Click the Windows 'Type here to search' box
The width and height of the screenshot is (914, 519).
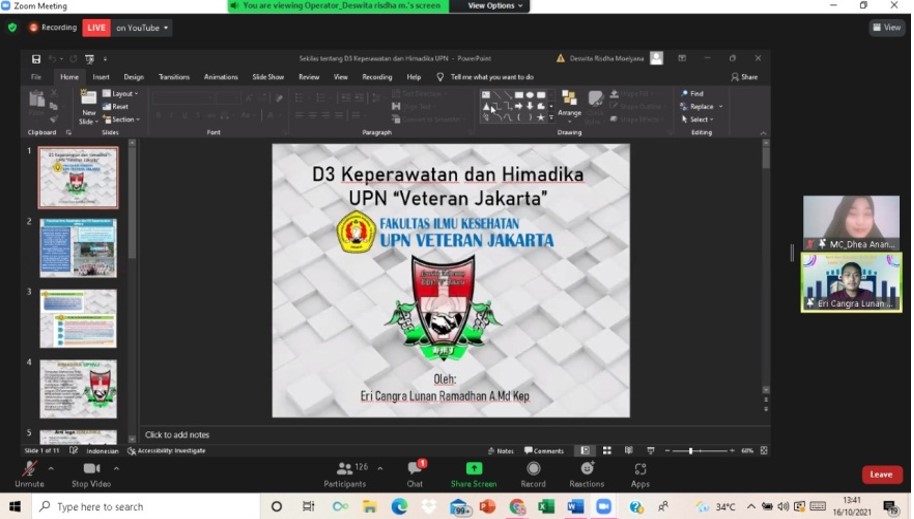pos(146,506)
